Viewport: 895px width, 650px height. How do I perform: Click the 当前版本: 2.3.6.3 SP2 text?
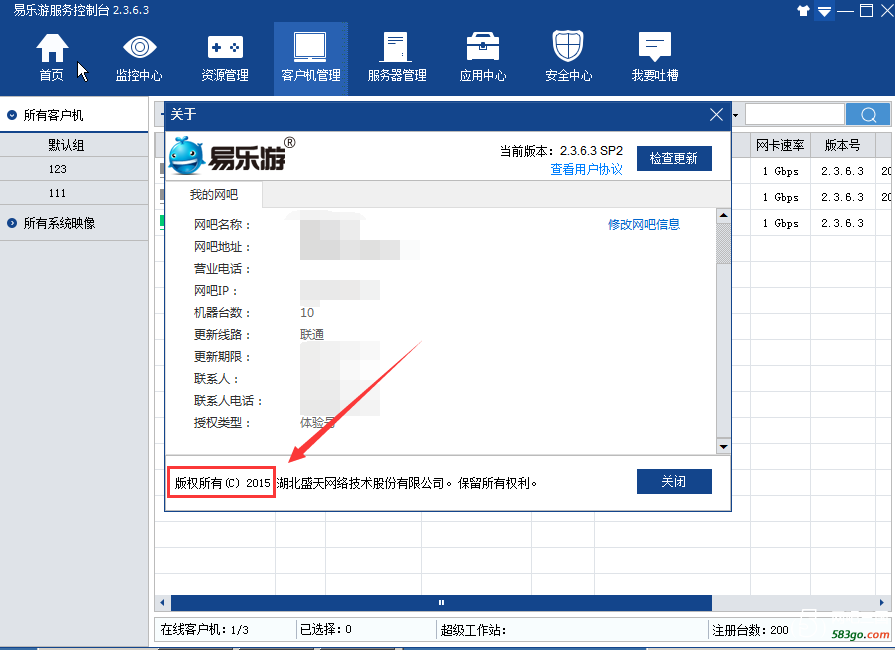click(561, 151)
